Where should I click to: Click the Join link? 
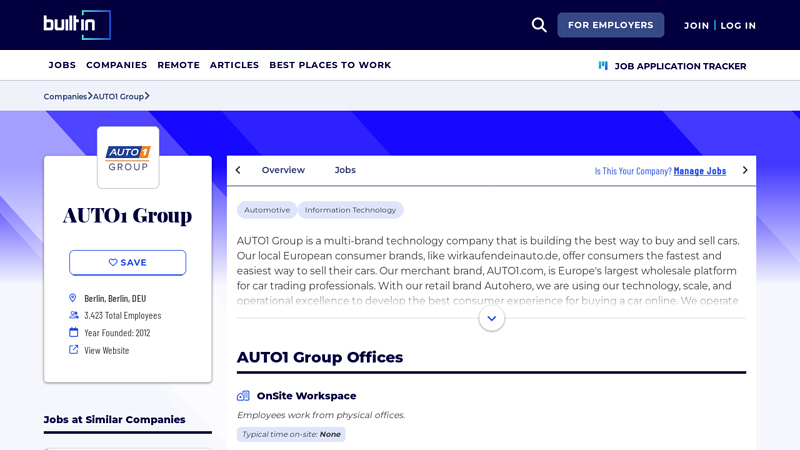(x=696, y=26)
